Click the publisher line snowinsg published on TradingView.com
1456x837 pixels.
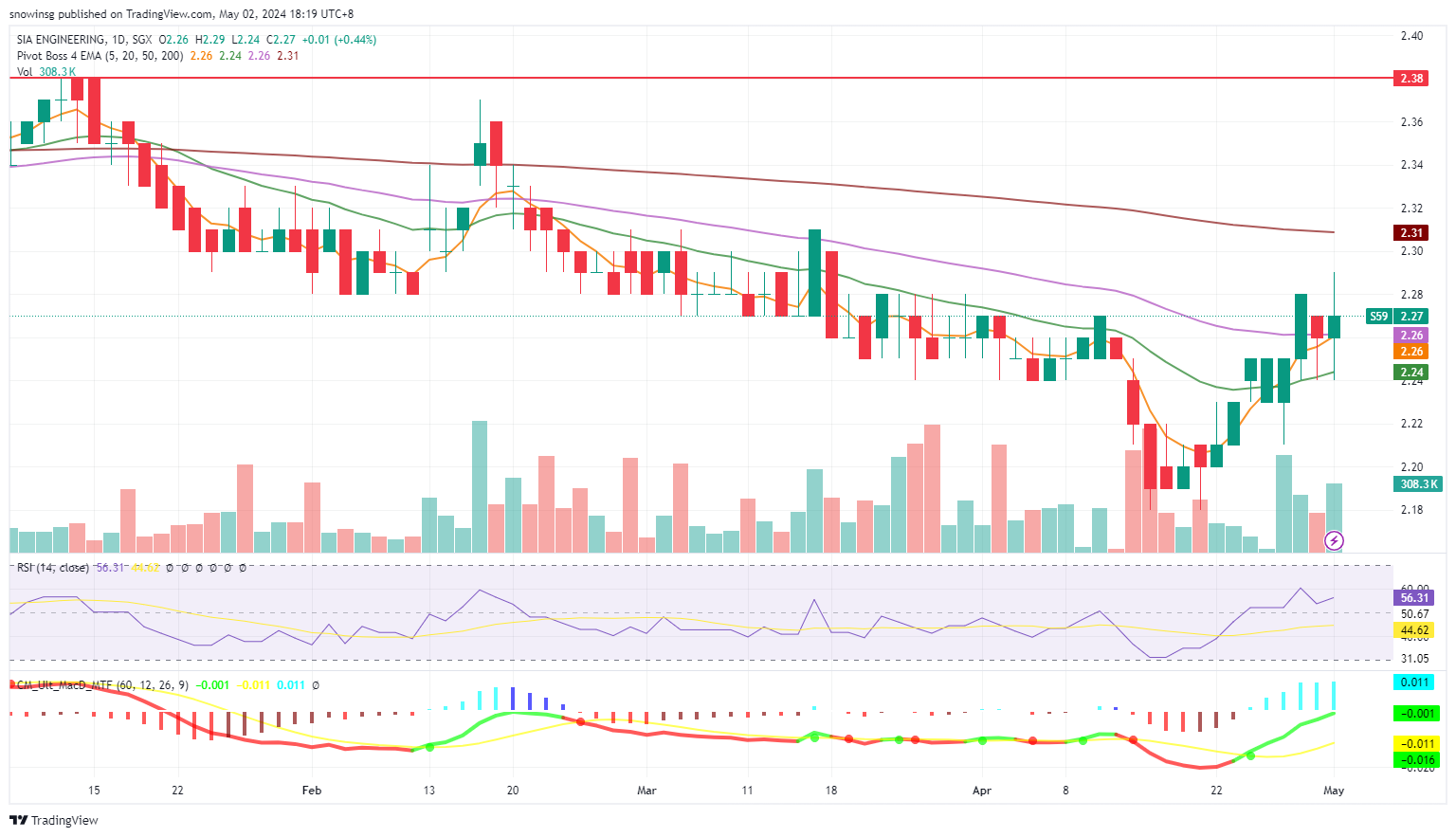112,14
